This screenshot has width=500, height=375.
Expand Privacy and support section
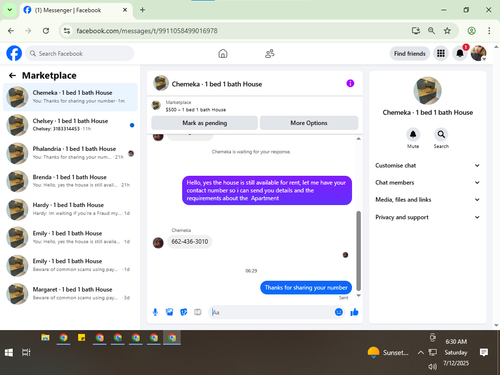point(427,217)
